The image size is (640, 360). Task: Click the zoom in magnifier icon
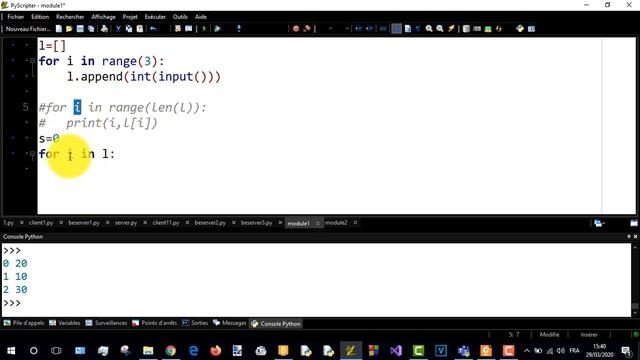429,29
